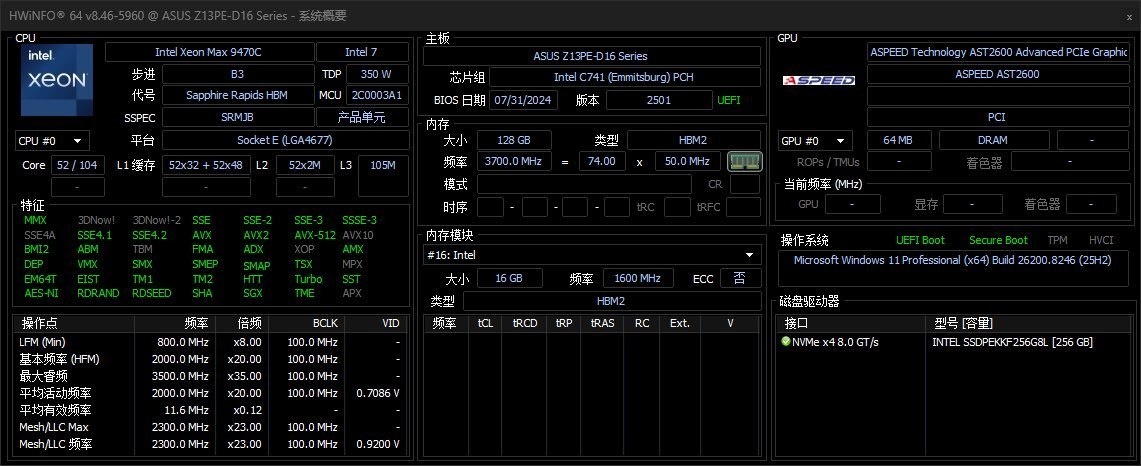The image size is (1141, 466).
Task: Open the memory chip icon beside 50.0 MHz
Action: tap(744, 161)
